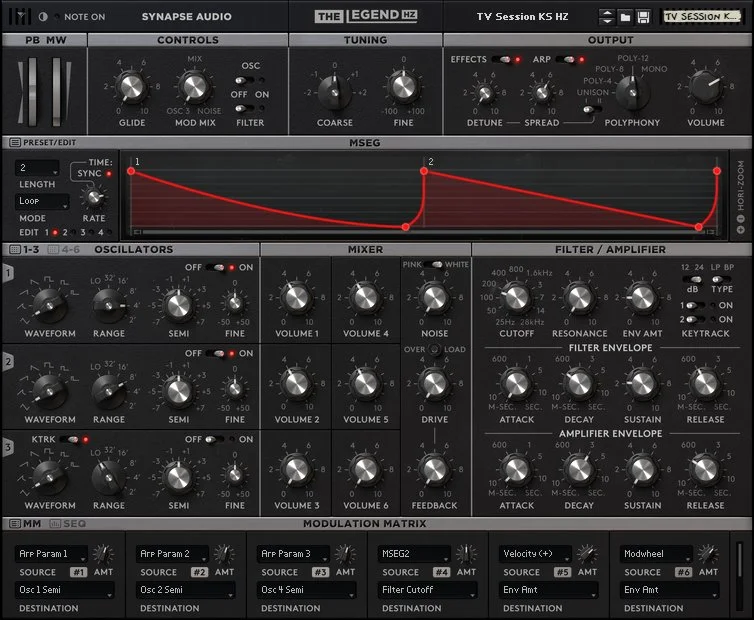Toggle PINK/WHITE noise switch
The height and width of the screenshot is (620, 754).
tap(435, 265)
